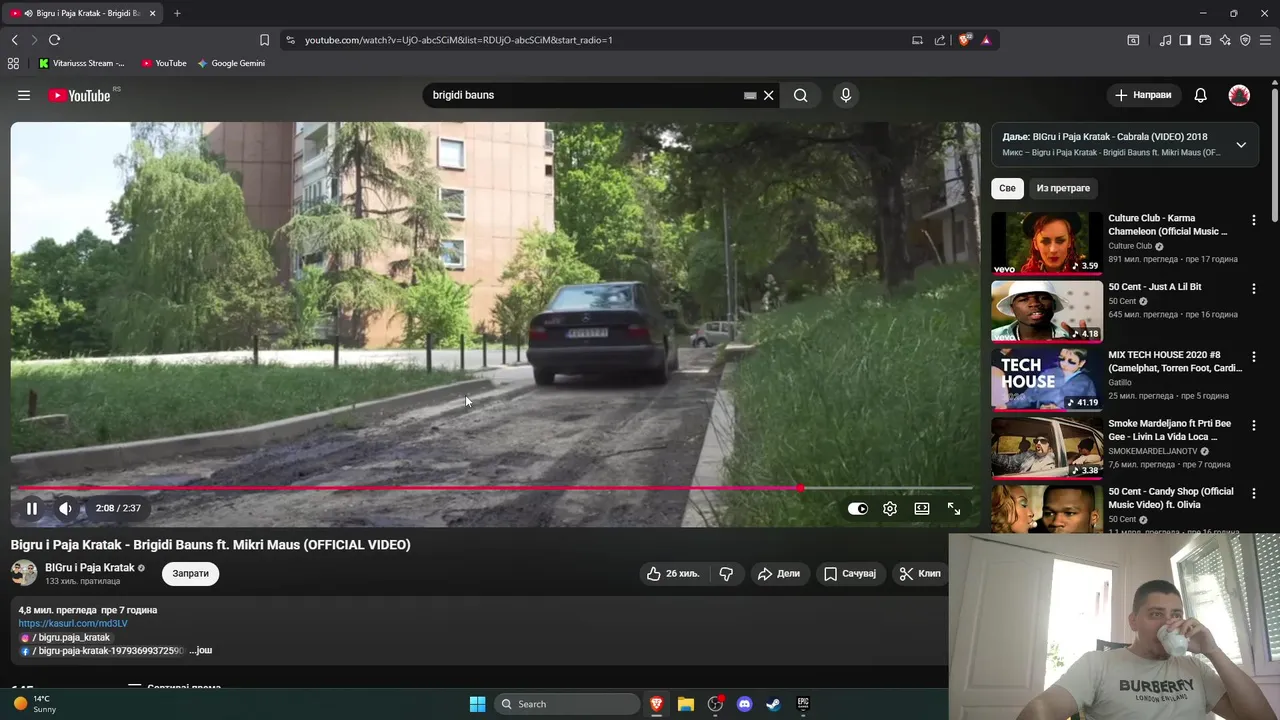This screenshot has height=720, width=1280.
Task: Toggle the autoplay switch in the player
Action: click(x=858, y=508)
